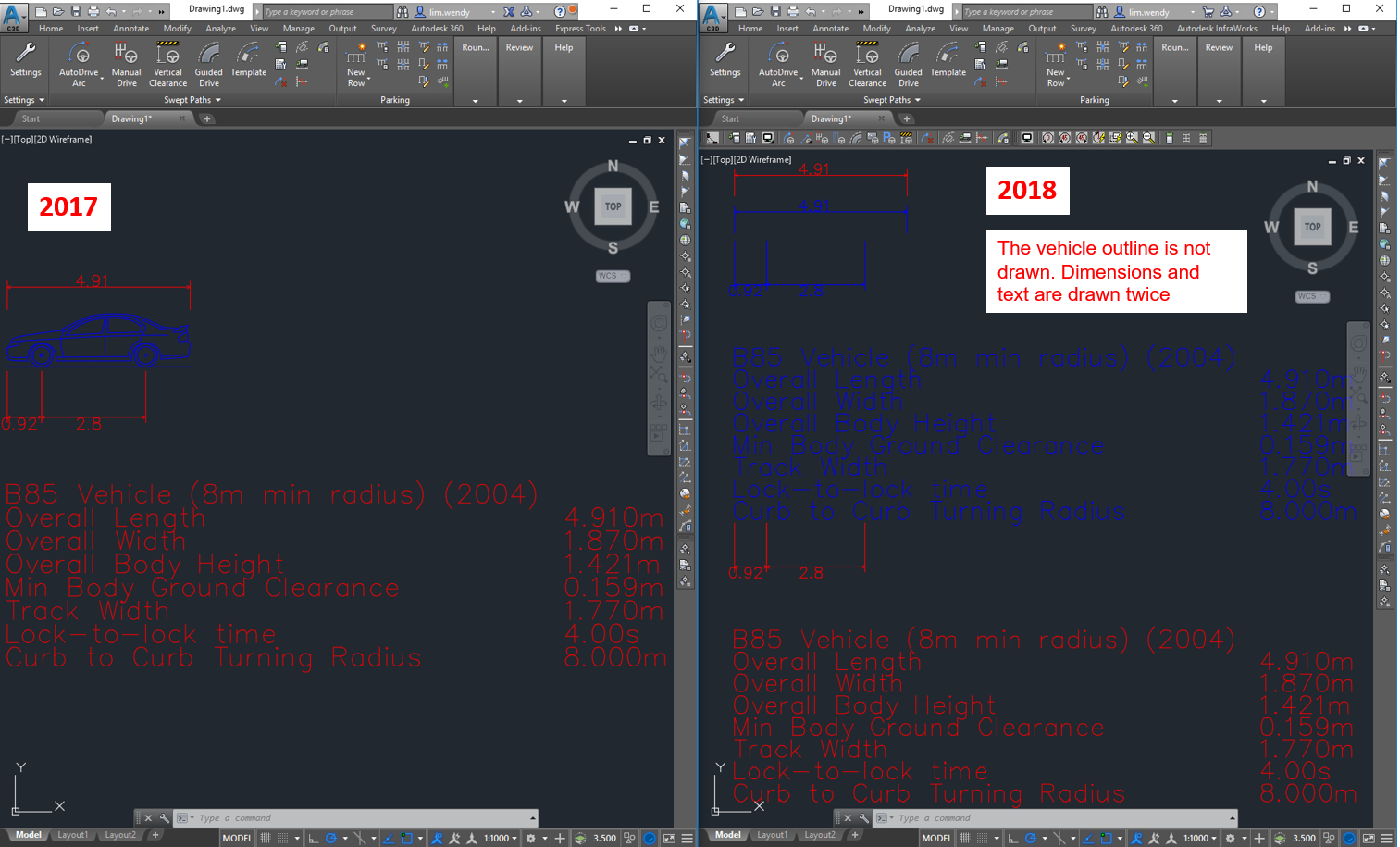
Task: Open the customization menu icon in the 2017 status bar
Action: point(687,839)
